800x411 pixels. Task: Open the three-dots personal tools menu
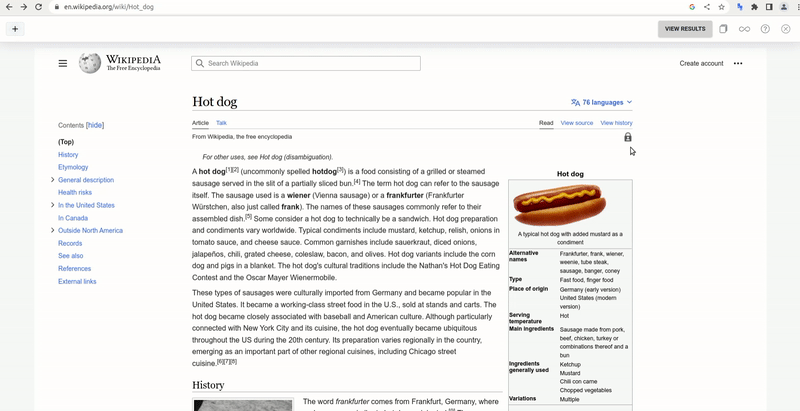[x=738, y=63]
